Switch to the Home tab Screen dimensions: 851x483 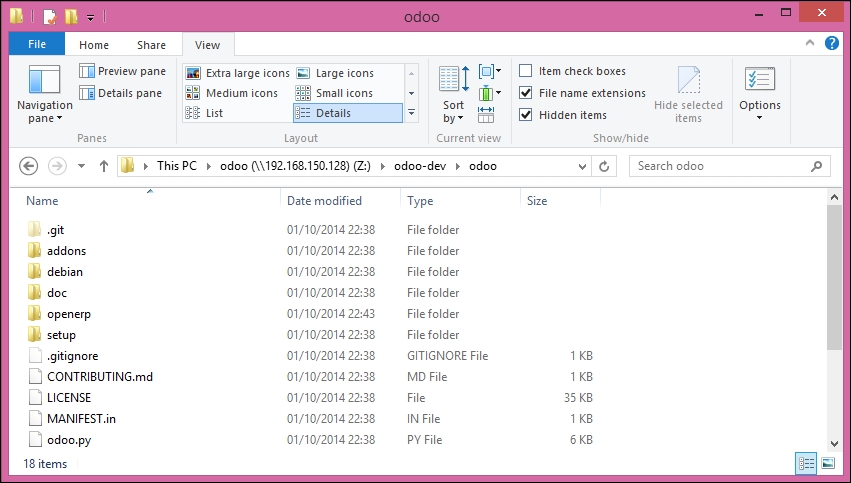tap(94, 45)
